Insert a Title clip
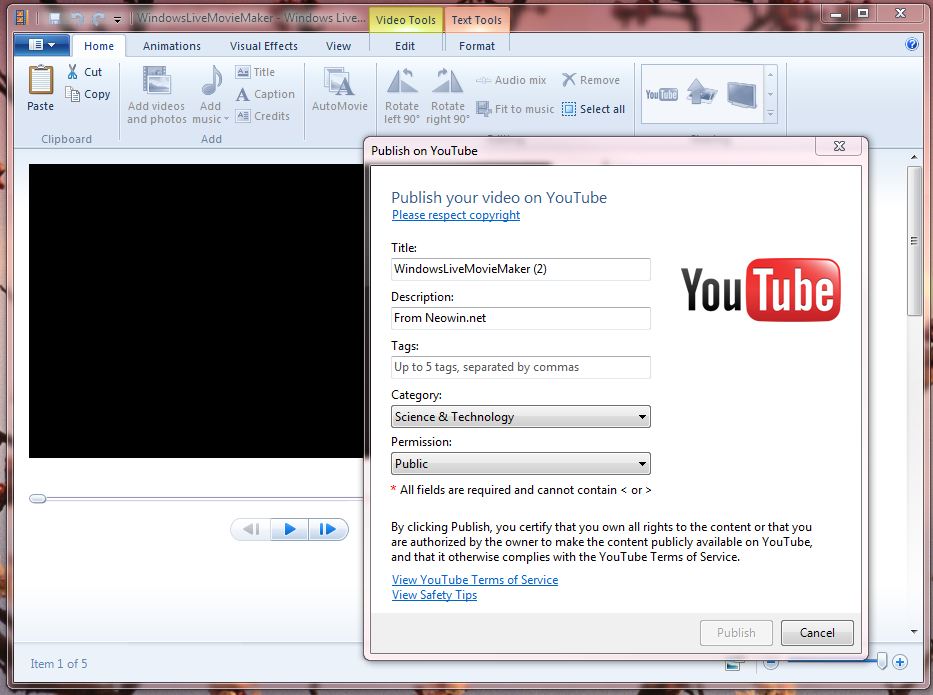The width and height of the screenshot is (933, 695). (x=255, y=72)
